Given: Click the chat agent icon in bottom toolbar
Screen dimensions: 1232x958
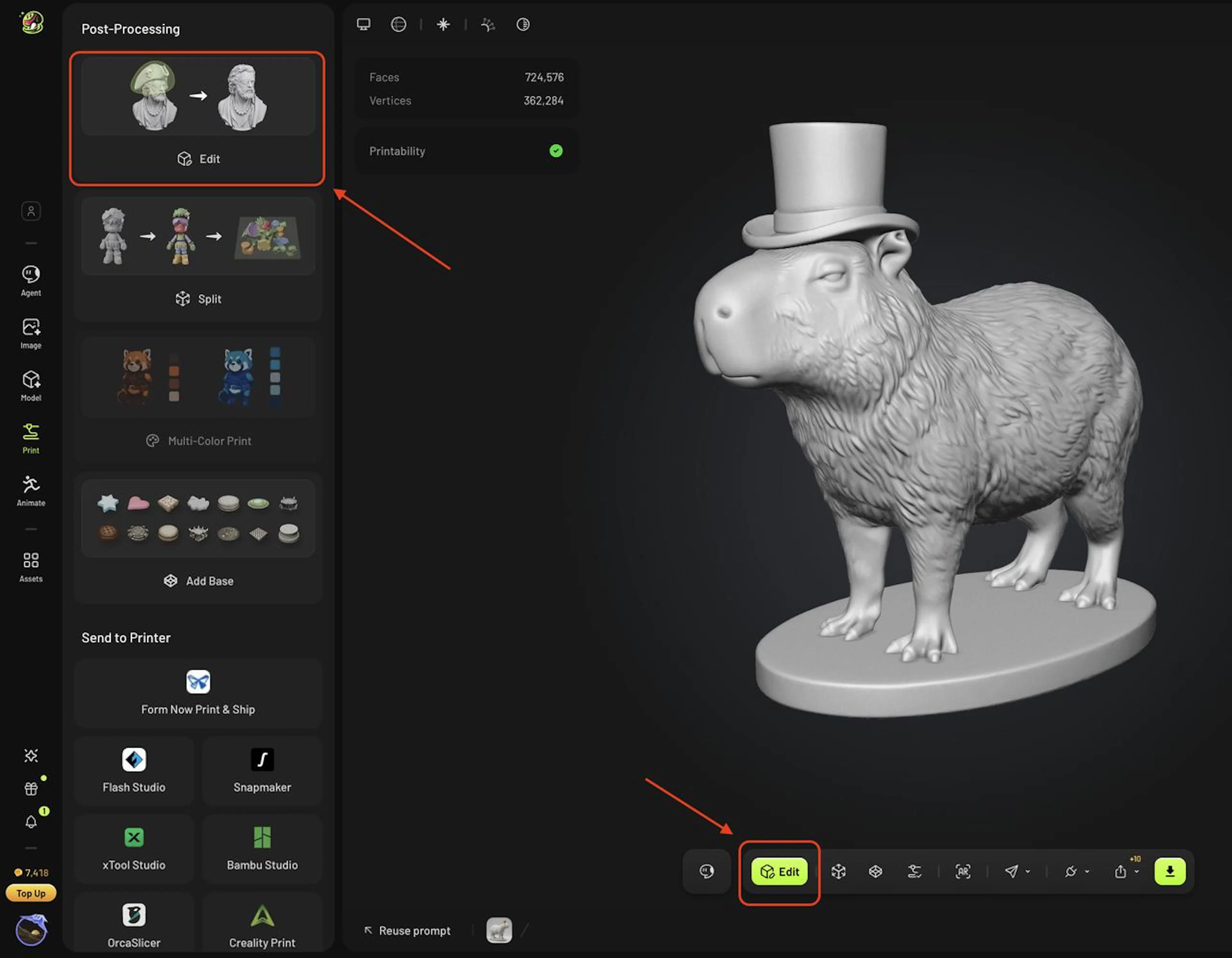Looking at the screenshot, I should [x=706, y=872].
